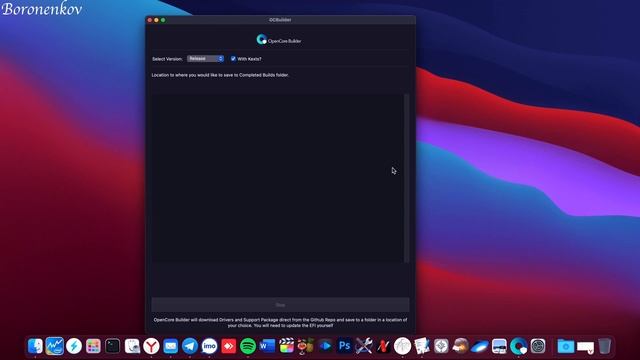Screen dimensions: 640x360
Task: Open the blue folder in the dock
Action: (566, 346)
